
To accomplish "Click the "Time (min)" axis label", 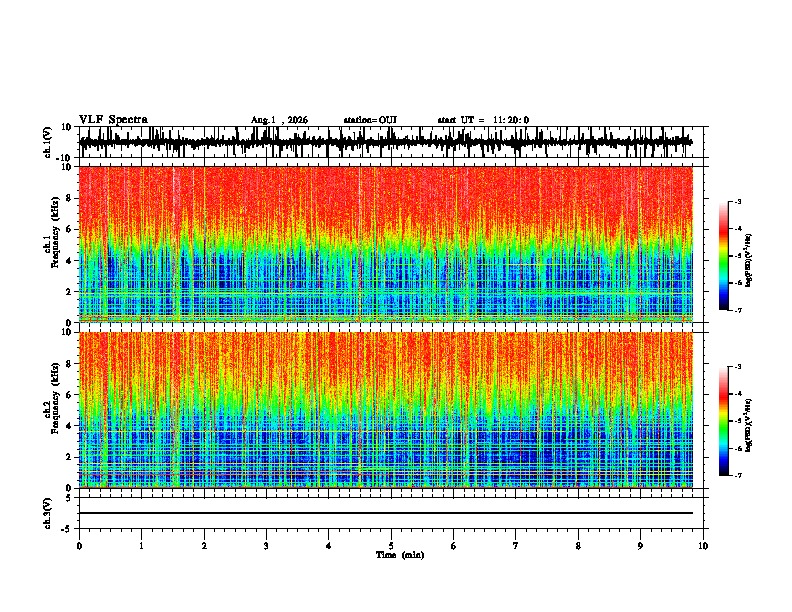I will [400, 555].
